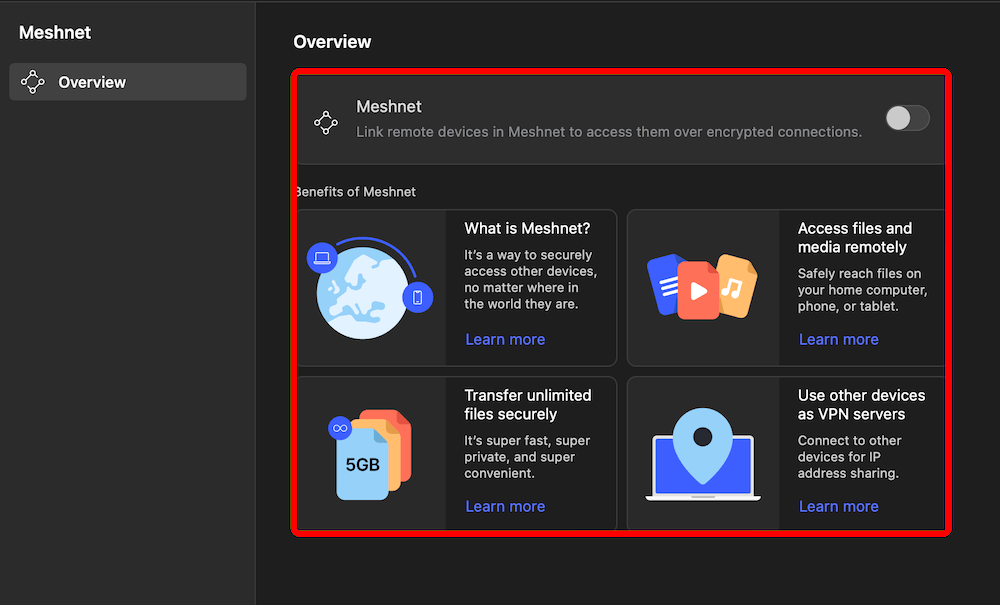Click the Overview sidebar mesh icon
The height and width of the screenshot is (605, 1000).
tap(33, 82)
